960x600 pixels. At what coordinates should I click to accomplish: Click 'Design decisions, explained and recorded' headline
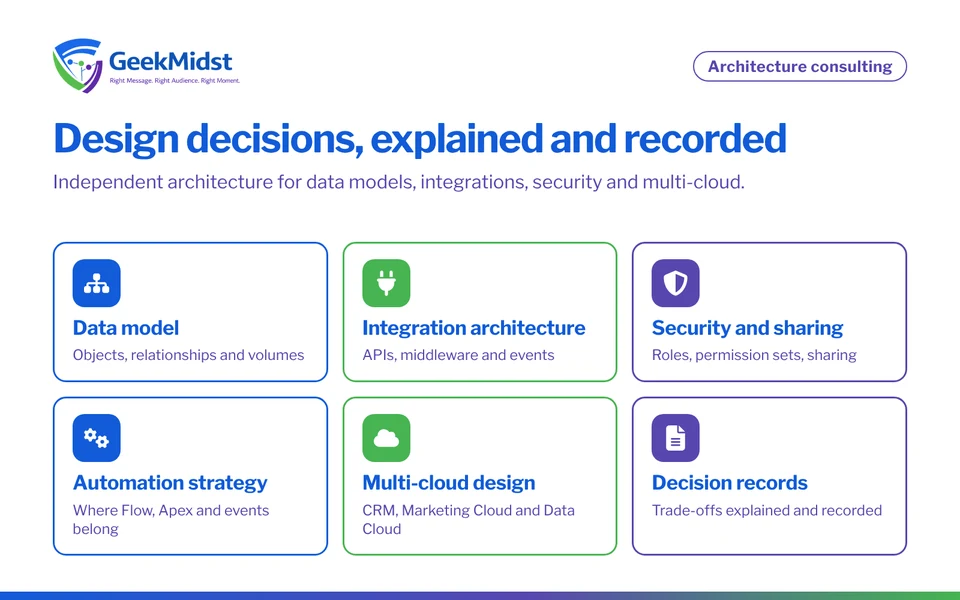pyautogui.click(x=420, y=140)
